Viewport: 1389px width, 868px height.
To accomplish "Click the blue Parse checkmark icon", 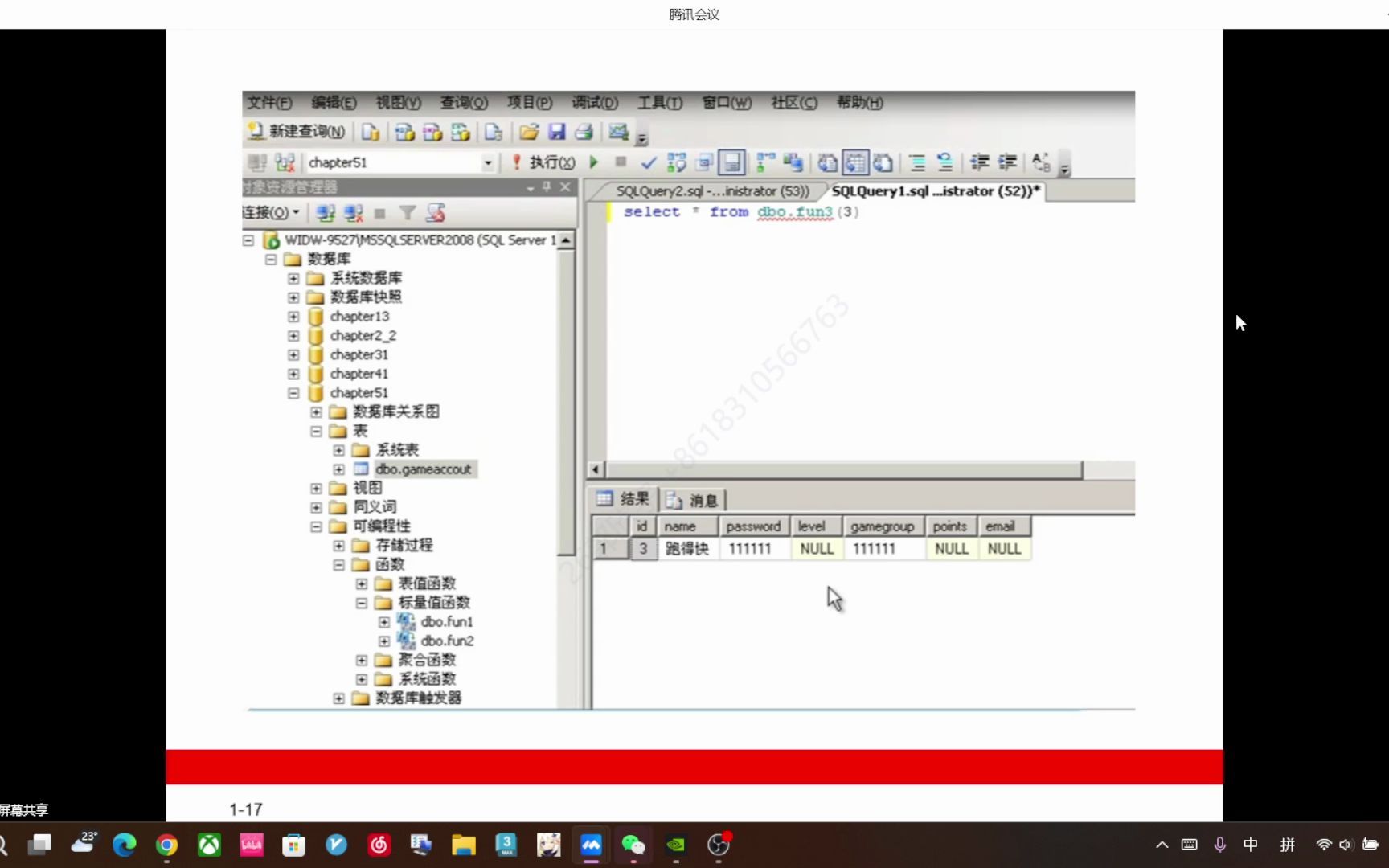I will 649,163.
